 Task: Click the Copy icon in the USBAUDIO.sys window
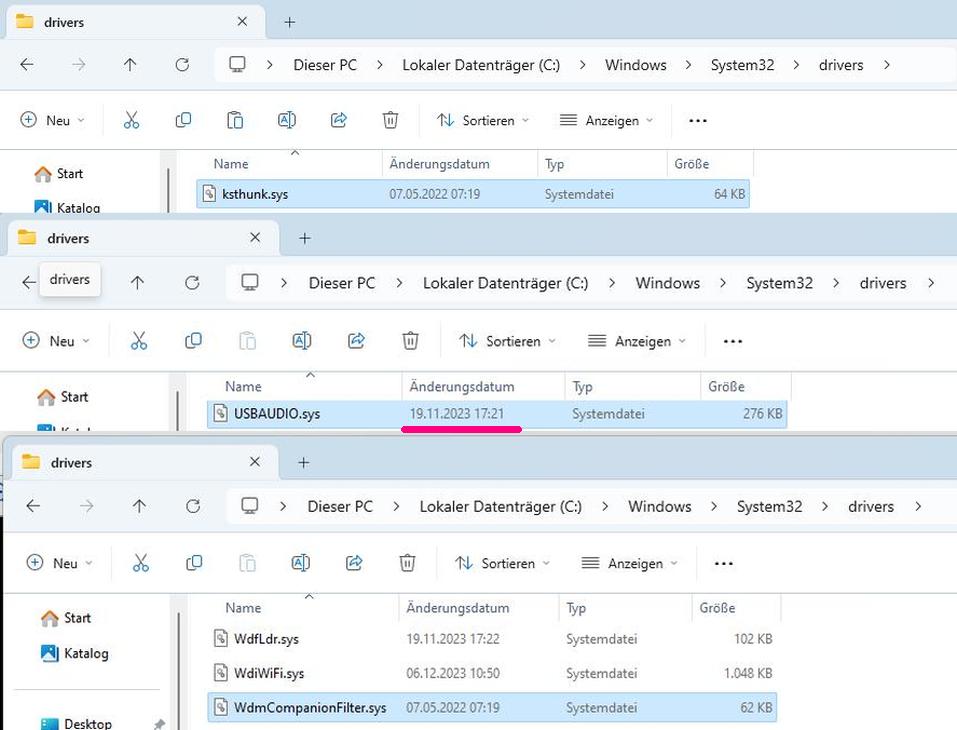[x=193, y=341]
